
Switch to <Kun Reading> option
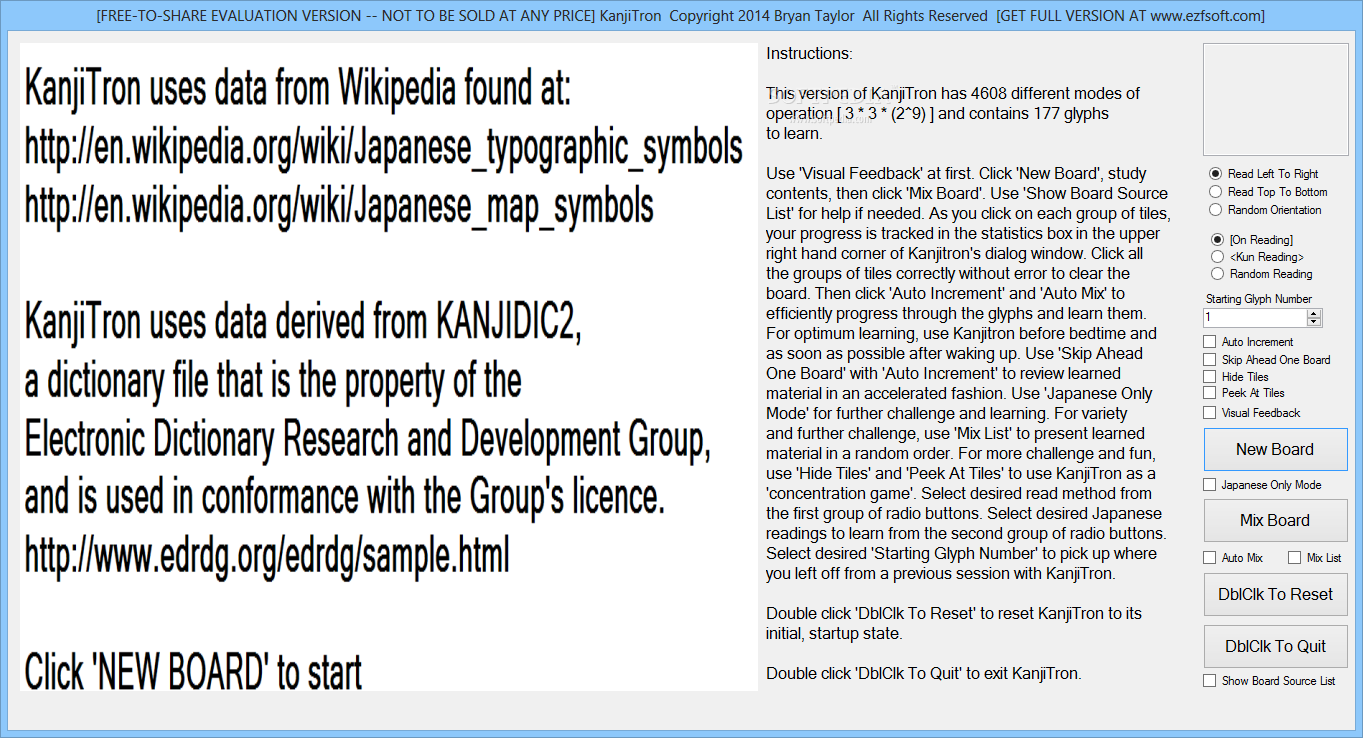point(1257,257)
